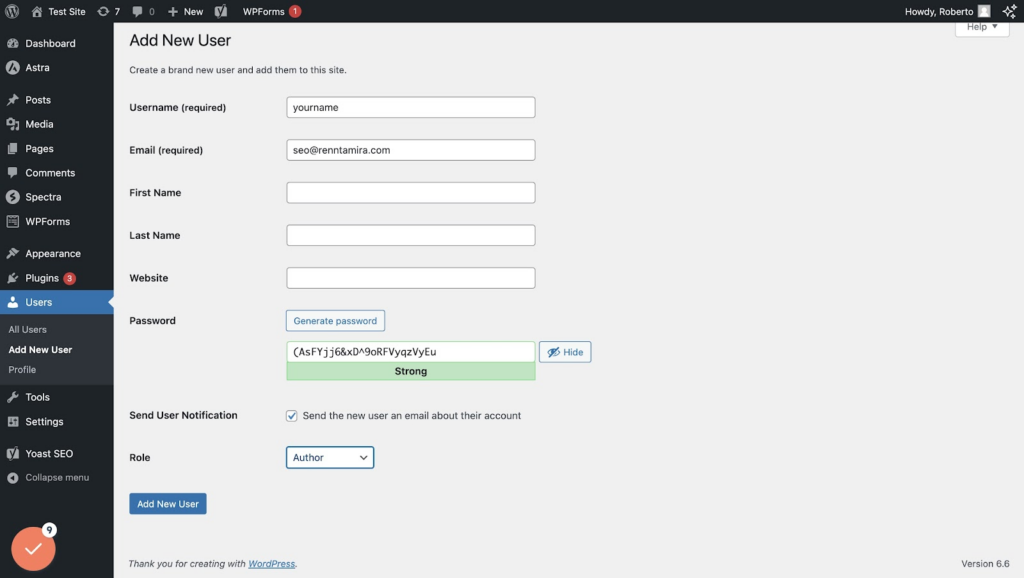Open the Pages icon in sidebar
Screen dimensions: 1024x578
pyautogui.click(x=12, y=149)
